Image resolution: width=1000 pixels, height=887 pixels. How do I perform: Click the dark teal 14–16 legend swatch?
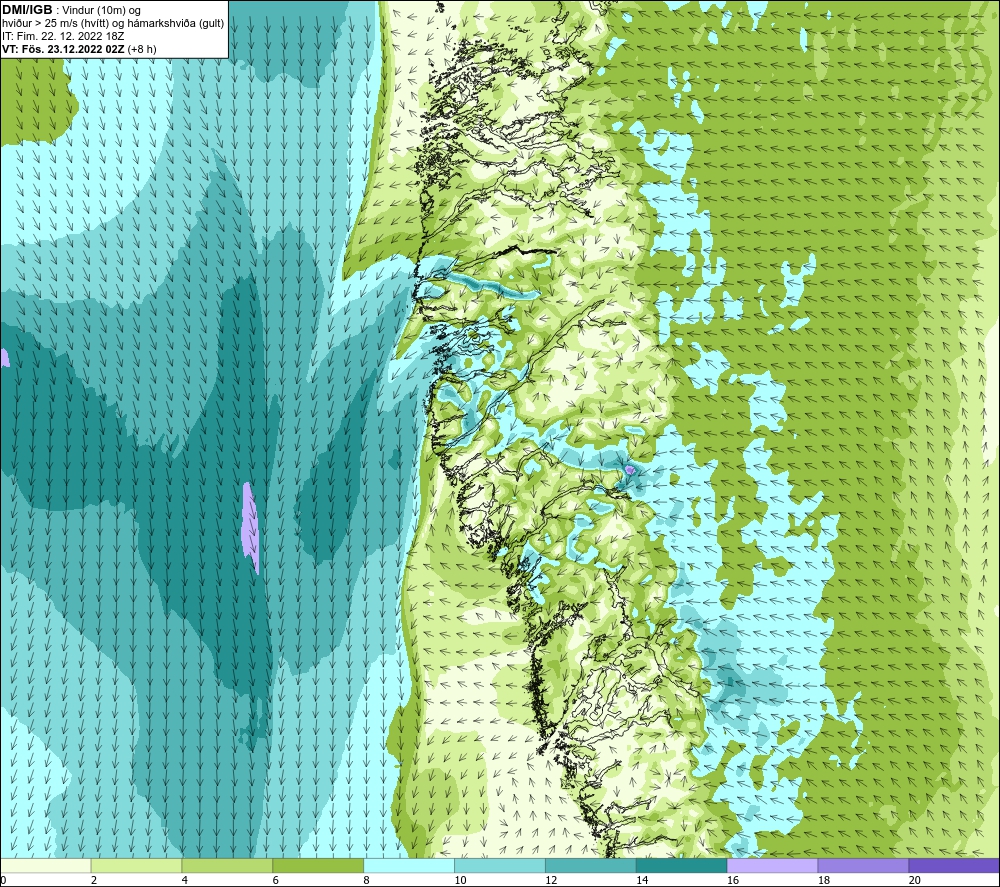click(x=682, y=865)
